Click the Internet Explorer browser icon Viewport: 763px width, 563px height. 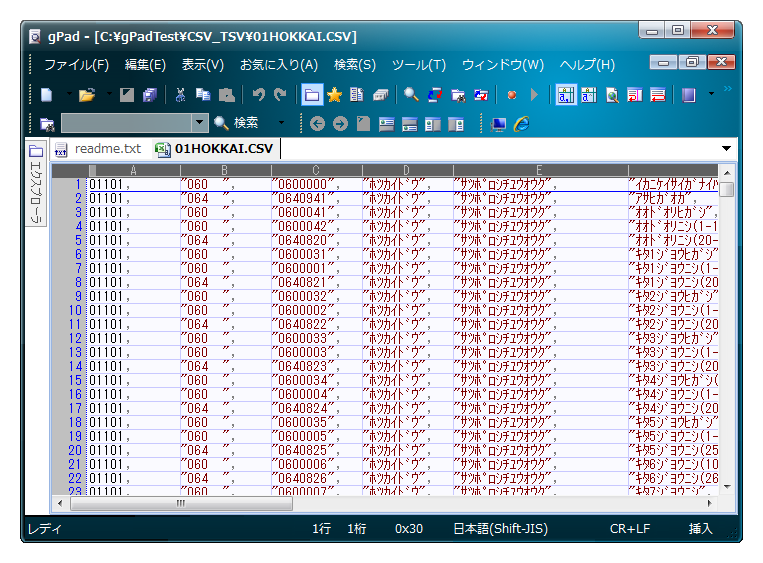[x=520, y=124]
